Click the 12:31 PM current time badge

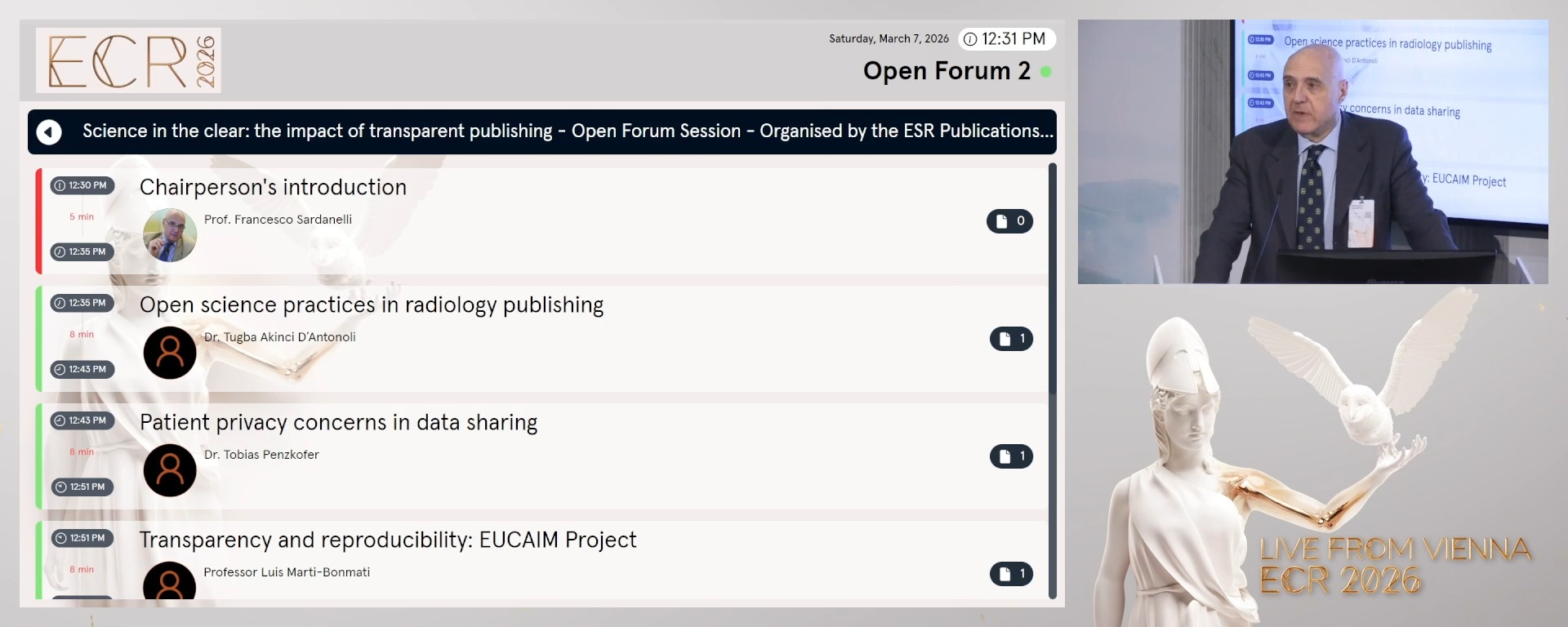[x=1006, y=39]
